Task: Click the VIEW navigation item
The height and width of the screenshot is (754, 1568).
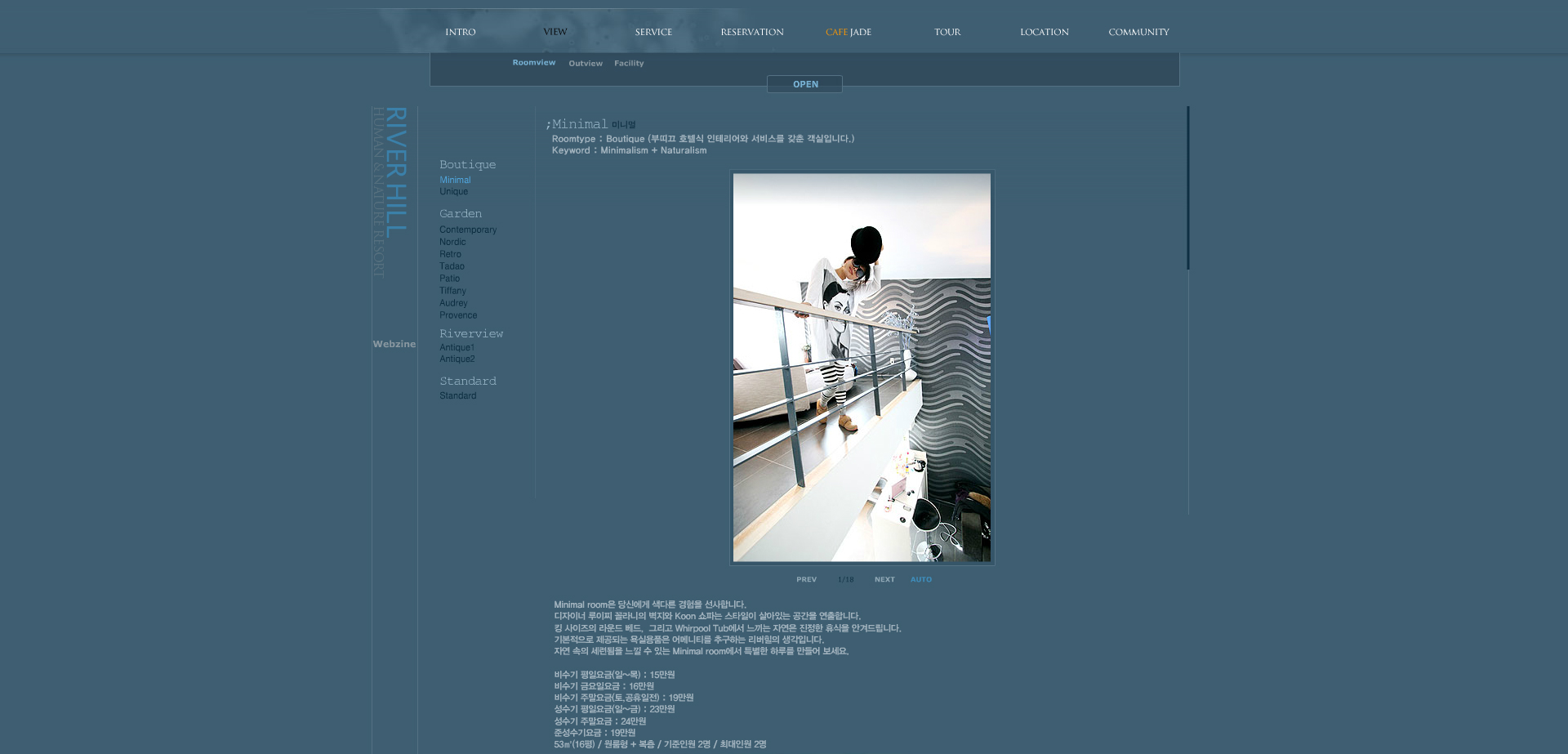Action: (x=555, y=32)
